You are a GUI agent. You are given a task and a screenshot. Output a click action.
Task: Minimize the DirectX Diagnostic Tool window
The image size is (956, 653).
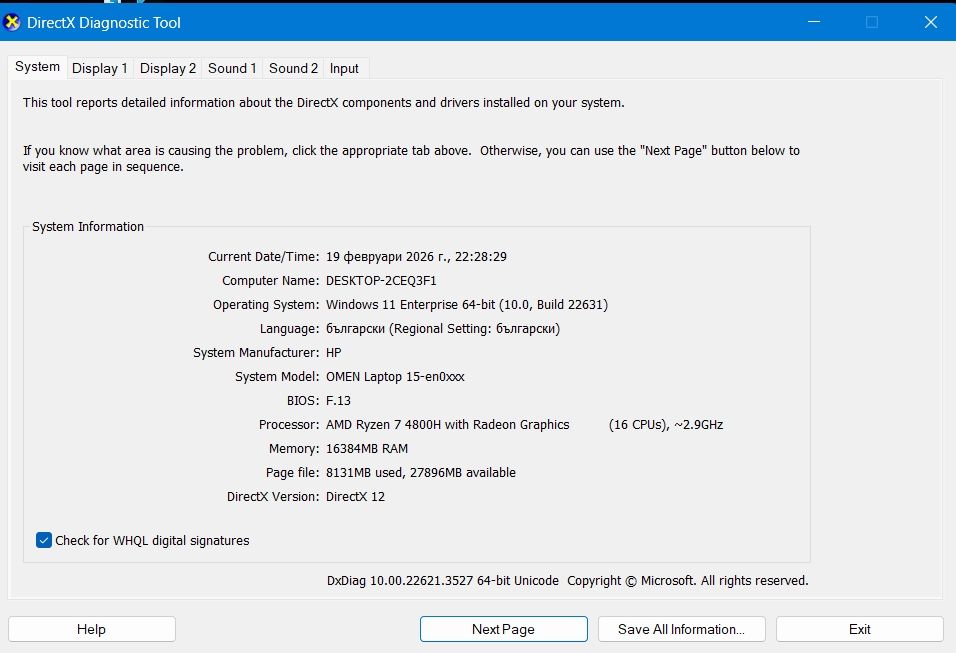pyautogui.click(x=815, y=22)
